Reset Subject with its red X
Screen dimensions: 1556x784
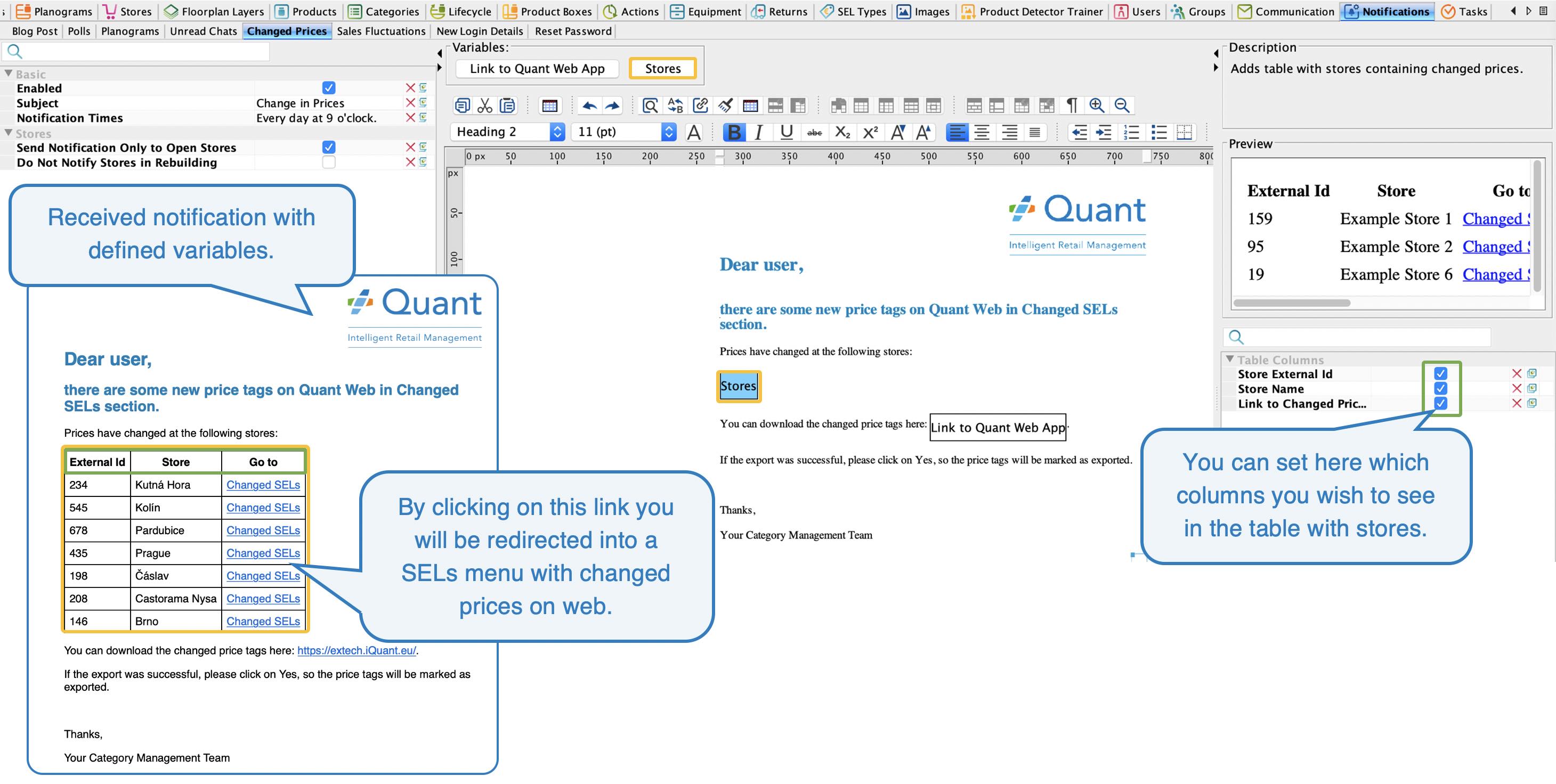tap(410, 103)
